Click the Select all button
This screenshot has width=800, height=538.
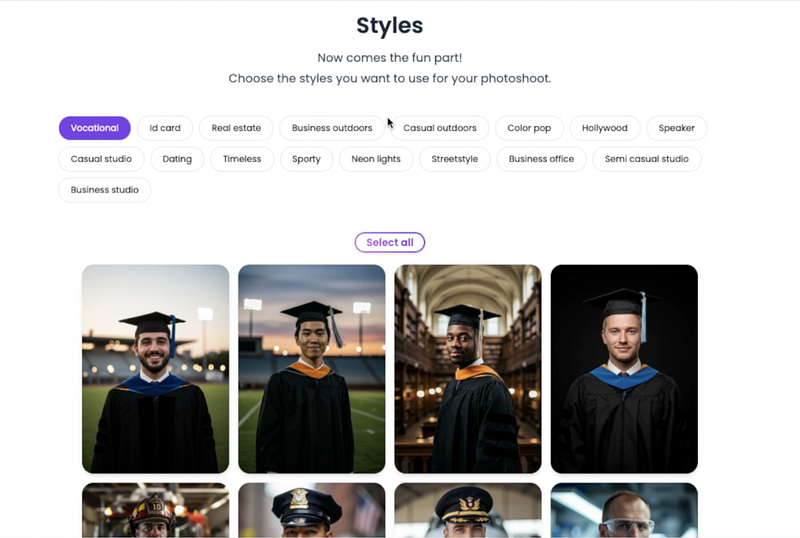390,242
